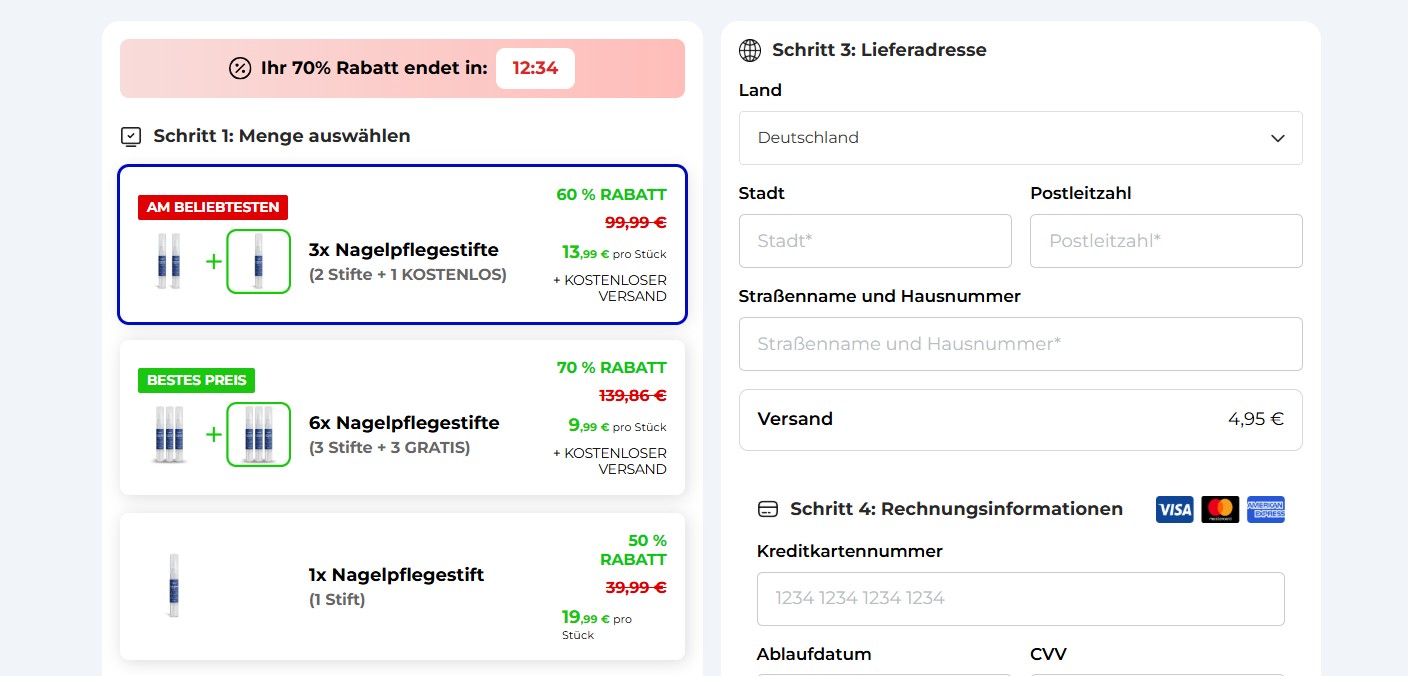
Task: Click the percent discount icon in timer banner
Action: tap(240, 68)
